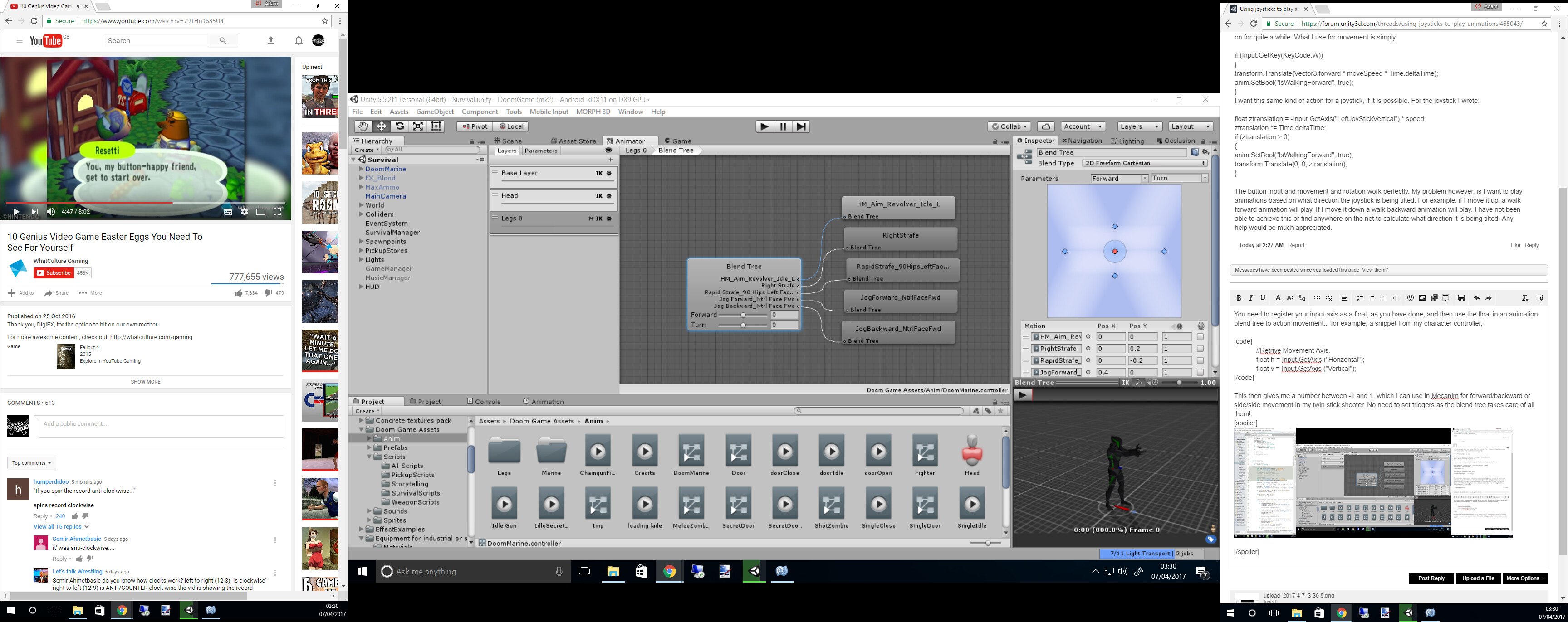Toggle mirror checkbox for HM_Aim_Rev motion
The image size is (1568, 622).
pyautogui.click(x=1200, y=337)
